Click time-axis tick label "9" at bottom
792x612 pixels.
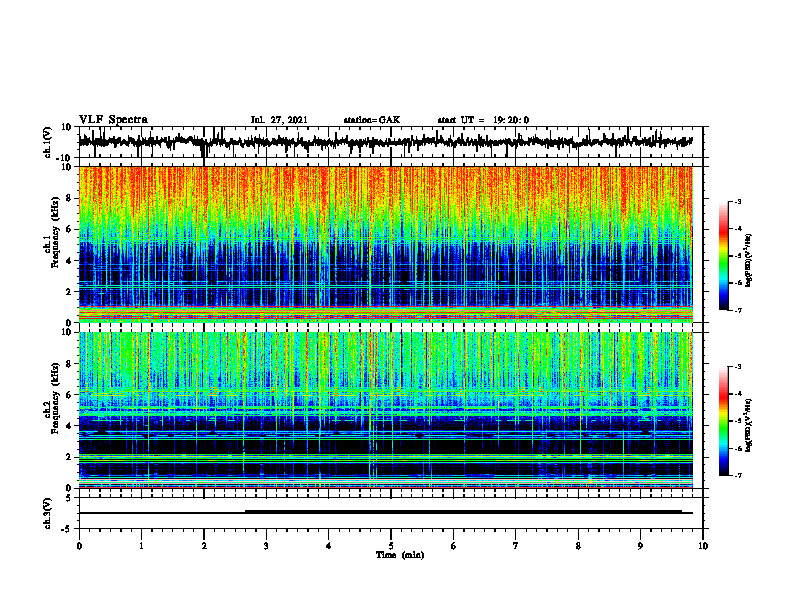[x=640, y=546]
